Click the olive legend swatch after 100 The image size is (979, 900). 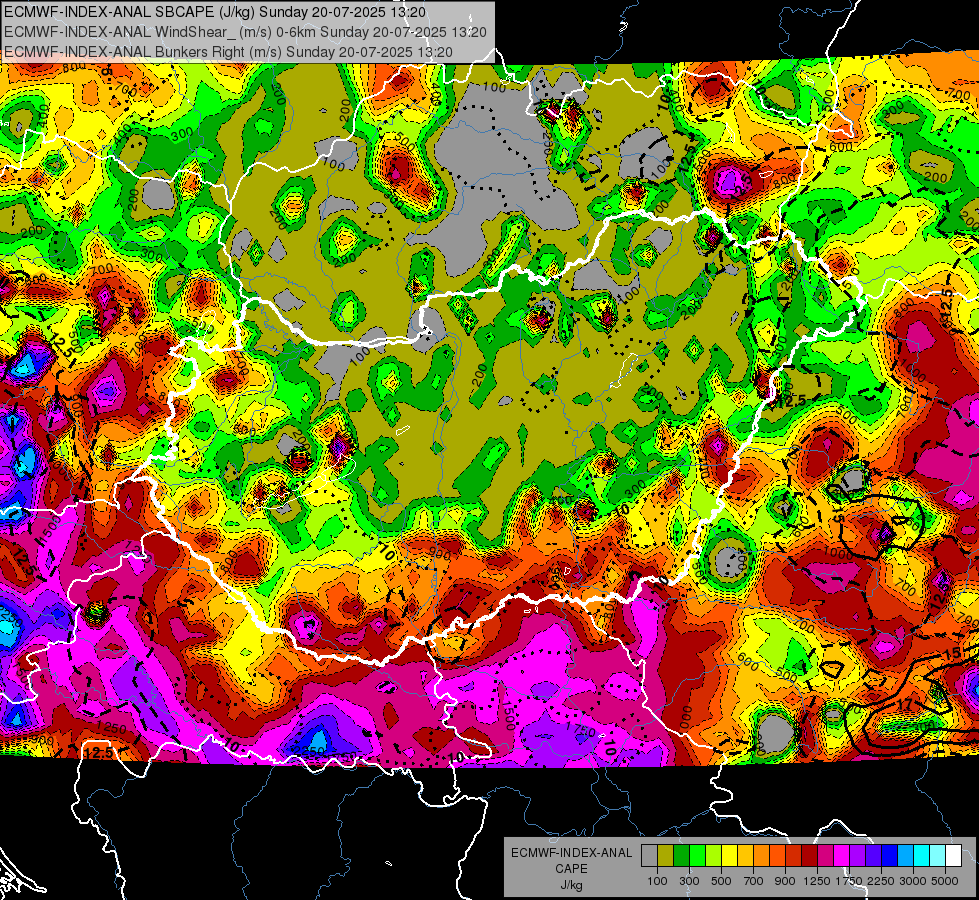(666, 856)
